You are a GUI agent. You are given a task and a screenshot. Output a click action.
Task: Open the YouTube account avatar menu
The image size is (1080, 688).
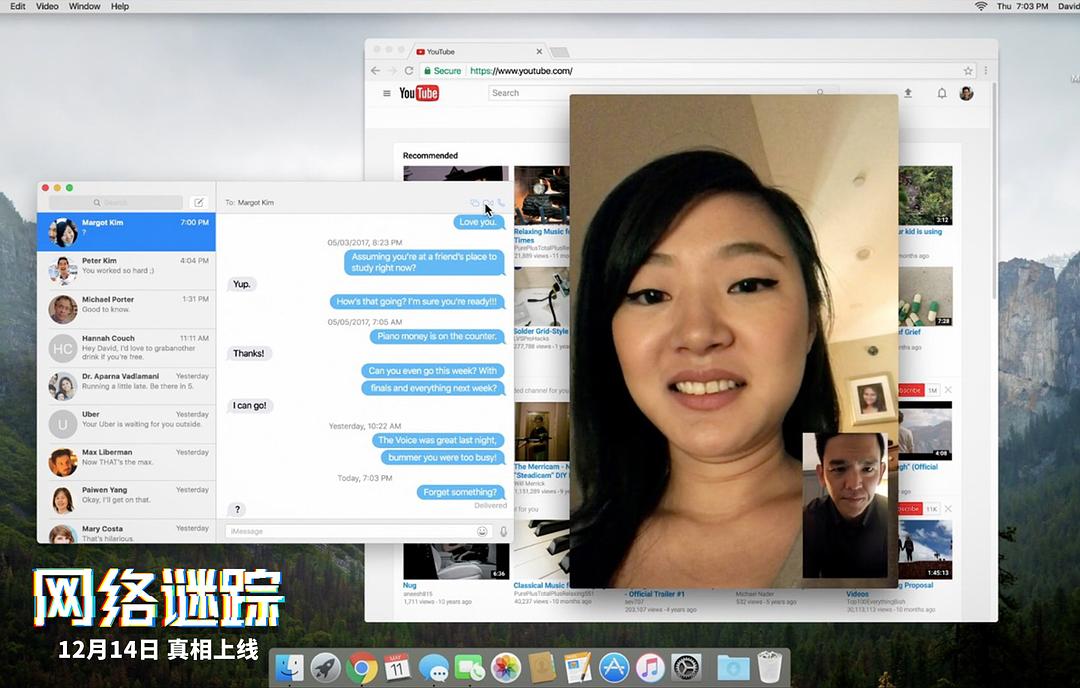click(966, 93)
